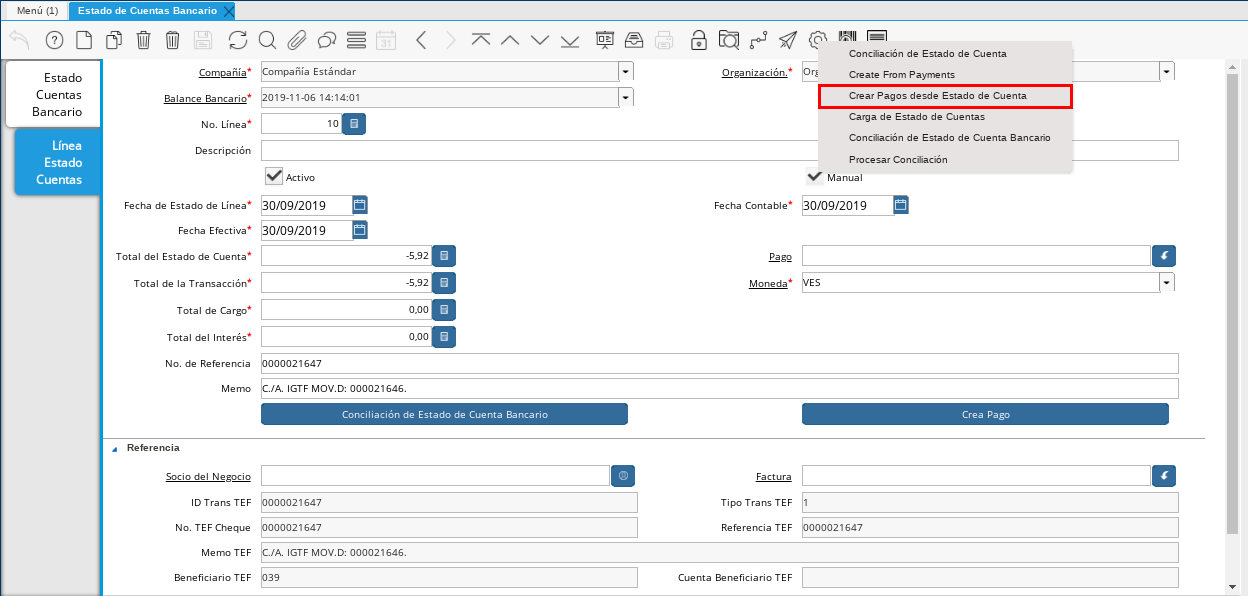Open calendar for Fecha Contable
1248x596 pixels.
click(900, 205)
